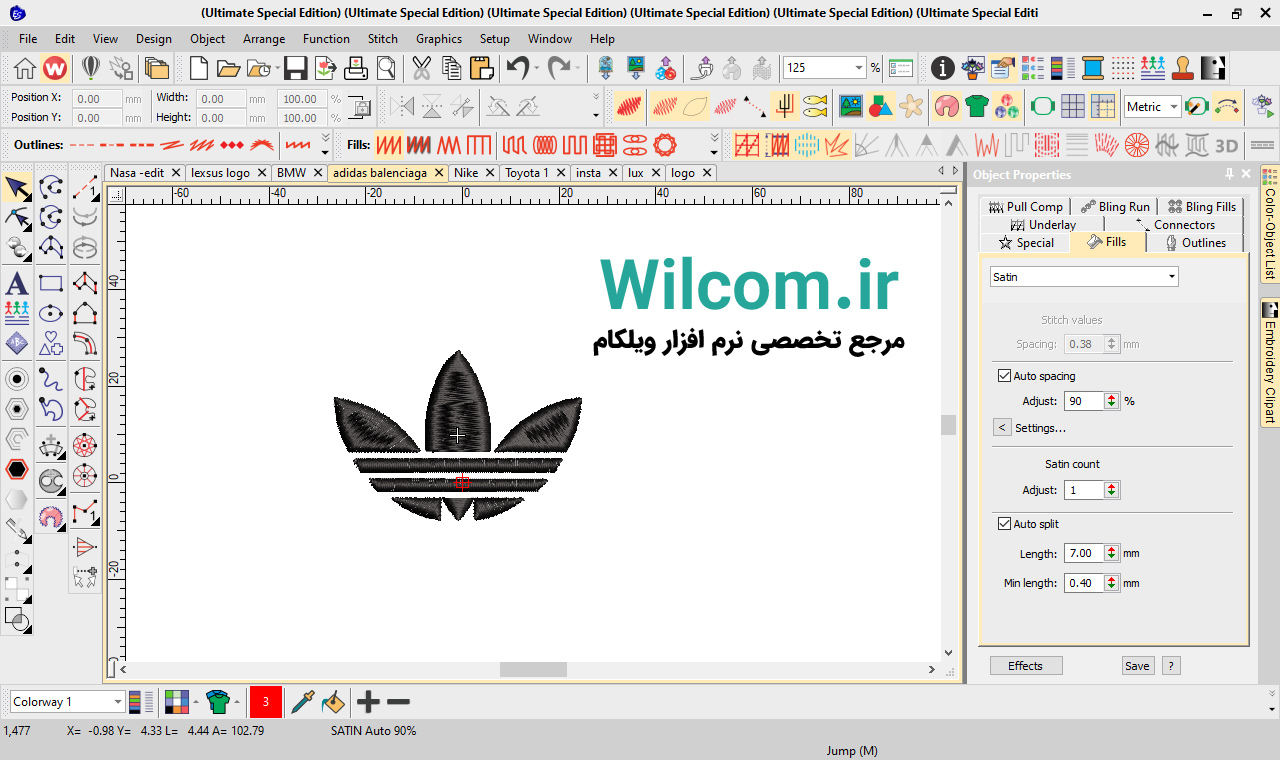Open Print Preview magnifier icon
The height and width of the screenshot is (760, 1280).
(386, 68)
